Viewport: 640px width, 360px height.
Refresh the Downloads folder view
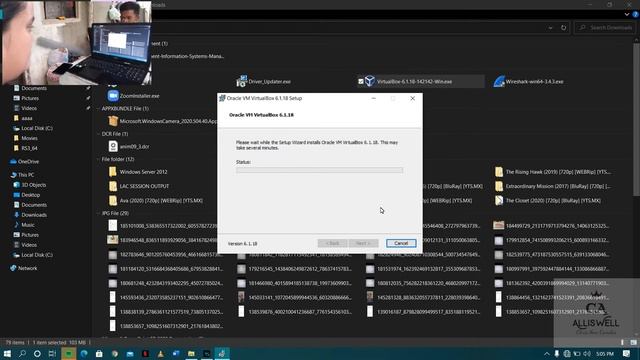(x=564, y=28)
